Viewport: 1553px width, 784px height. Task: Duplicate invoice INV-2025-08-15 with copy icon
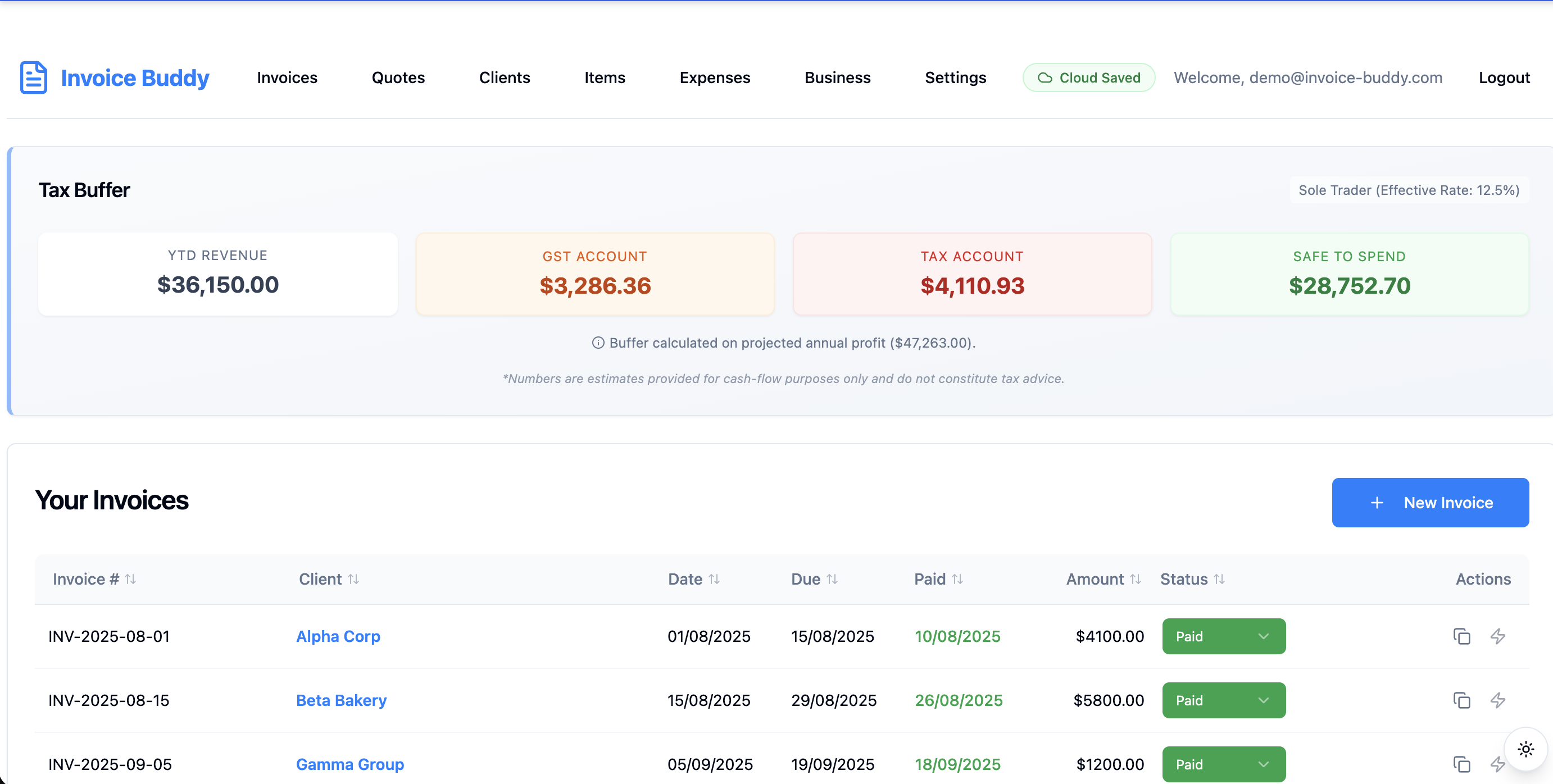(1461, 700)
